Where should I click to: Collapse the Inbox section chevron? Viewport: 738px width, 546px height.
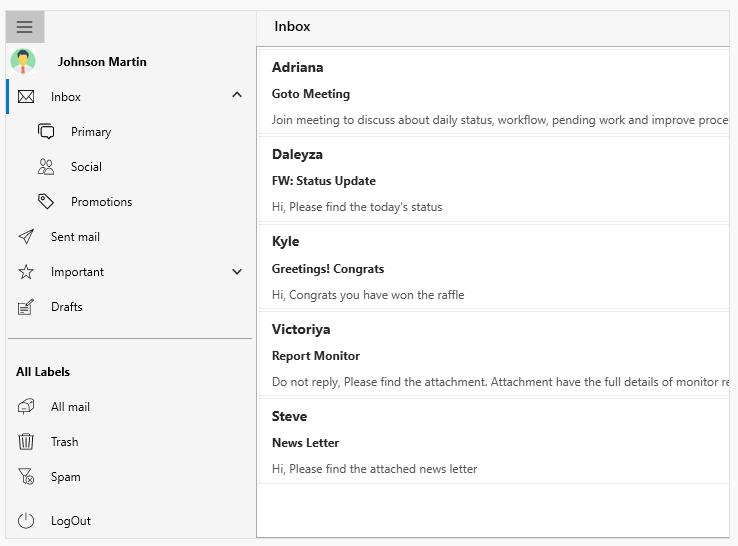[x=237, y=95]
